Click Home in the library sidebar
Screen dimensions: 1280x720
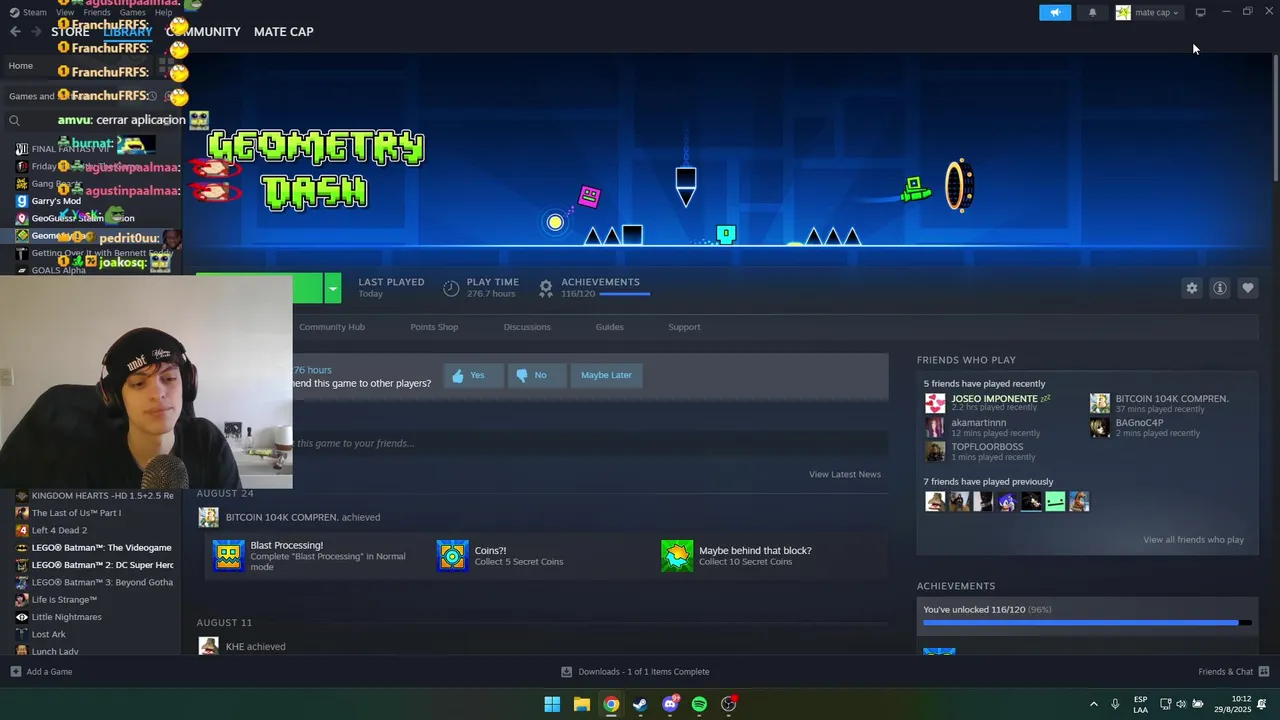tap(20, 66)
